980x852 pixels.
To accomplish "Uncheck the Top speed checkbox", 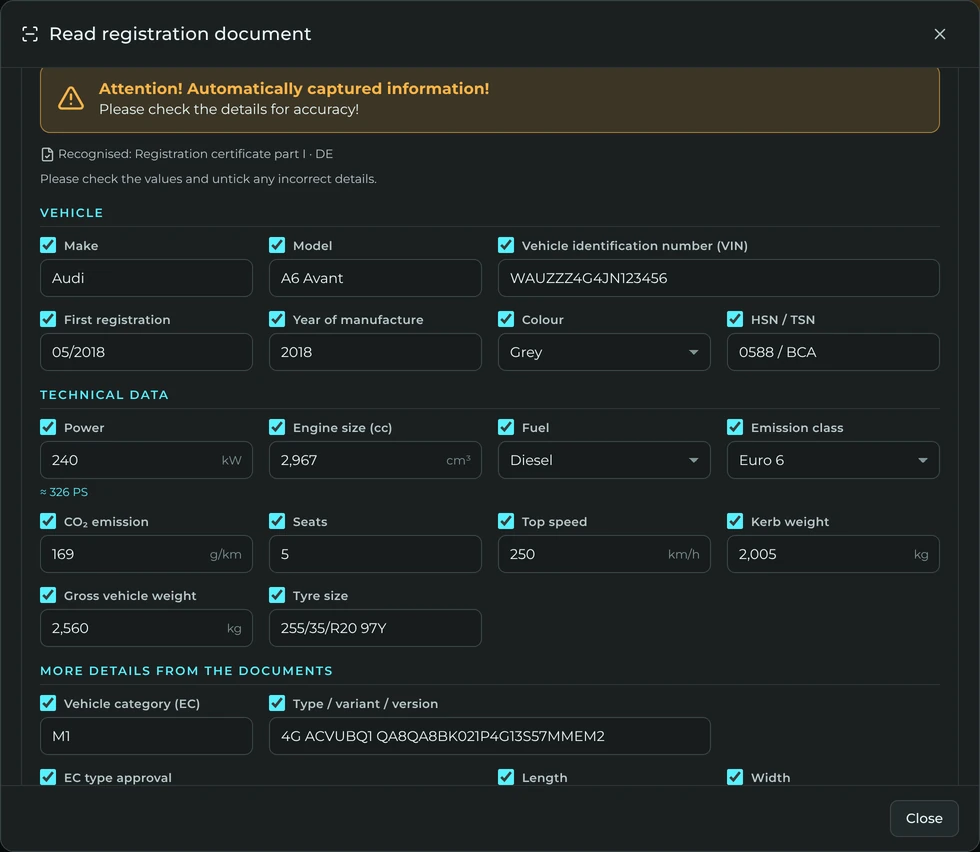I will tap(506, 521).
